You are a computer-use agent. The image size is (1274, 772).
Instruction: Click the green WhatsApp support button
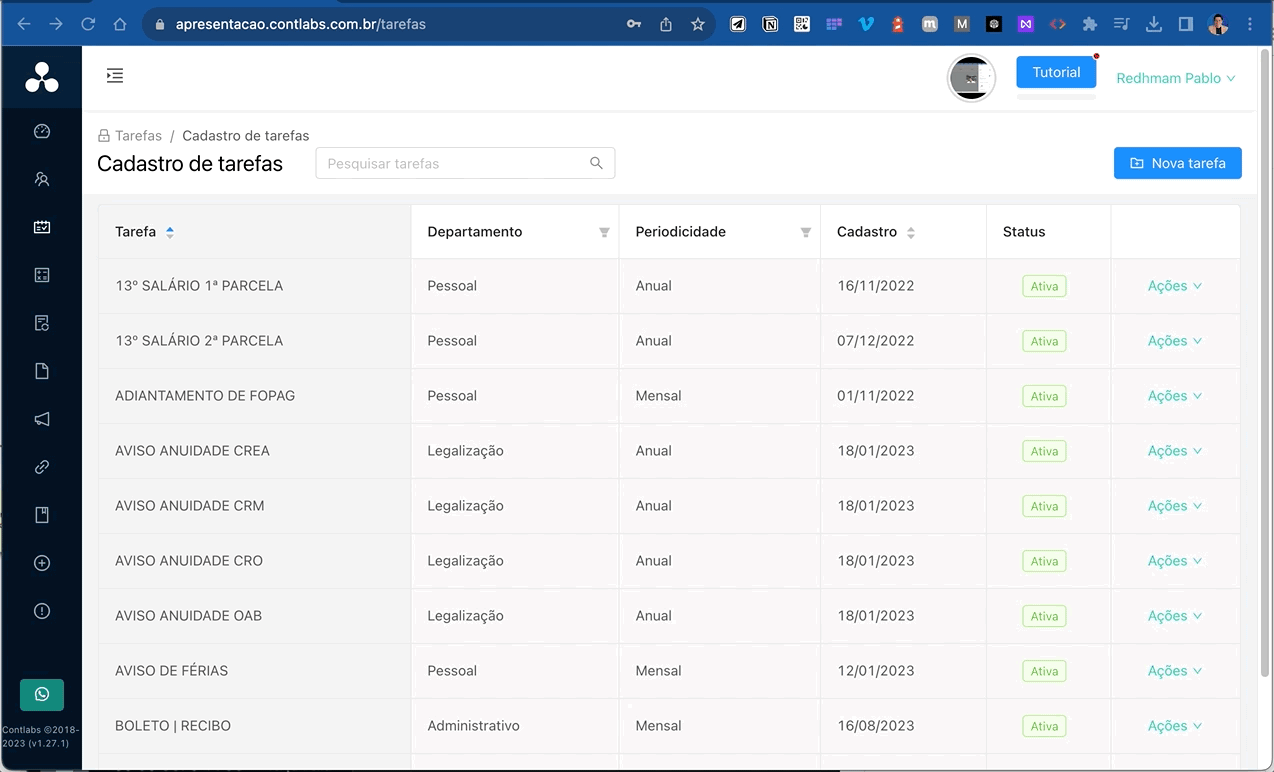(42, 694)
